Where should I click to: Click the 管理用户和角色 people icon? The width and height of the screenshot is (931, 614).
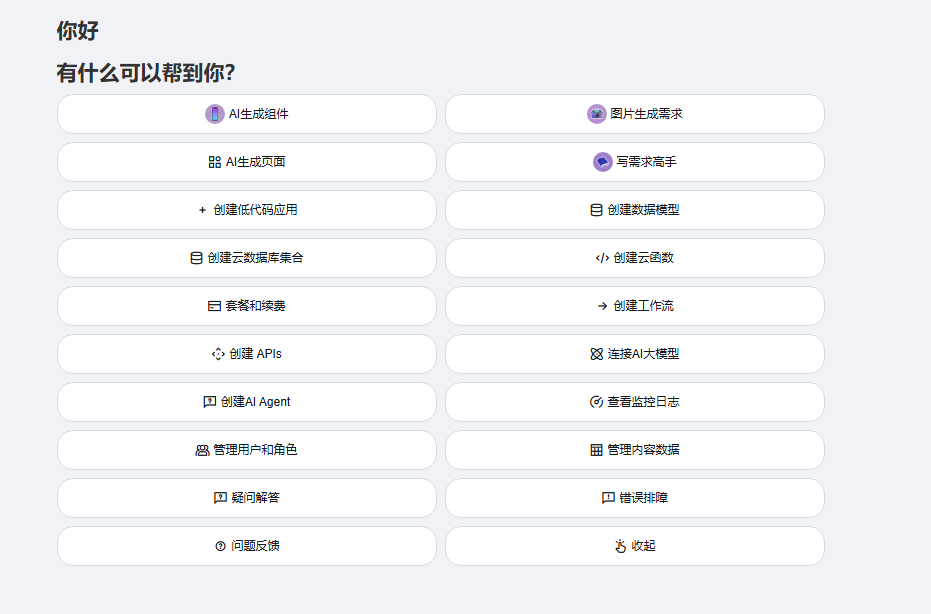point(202,450)
